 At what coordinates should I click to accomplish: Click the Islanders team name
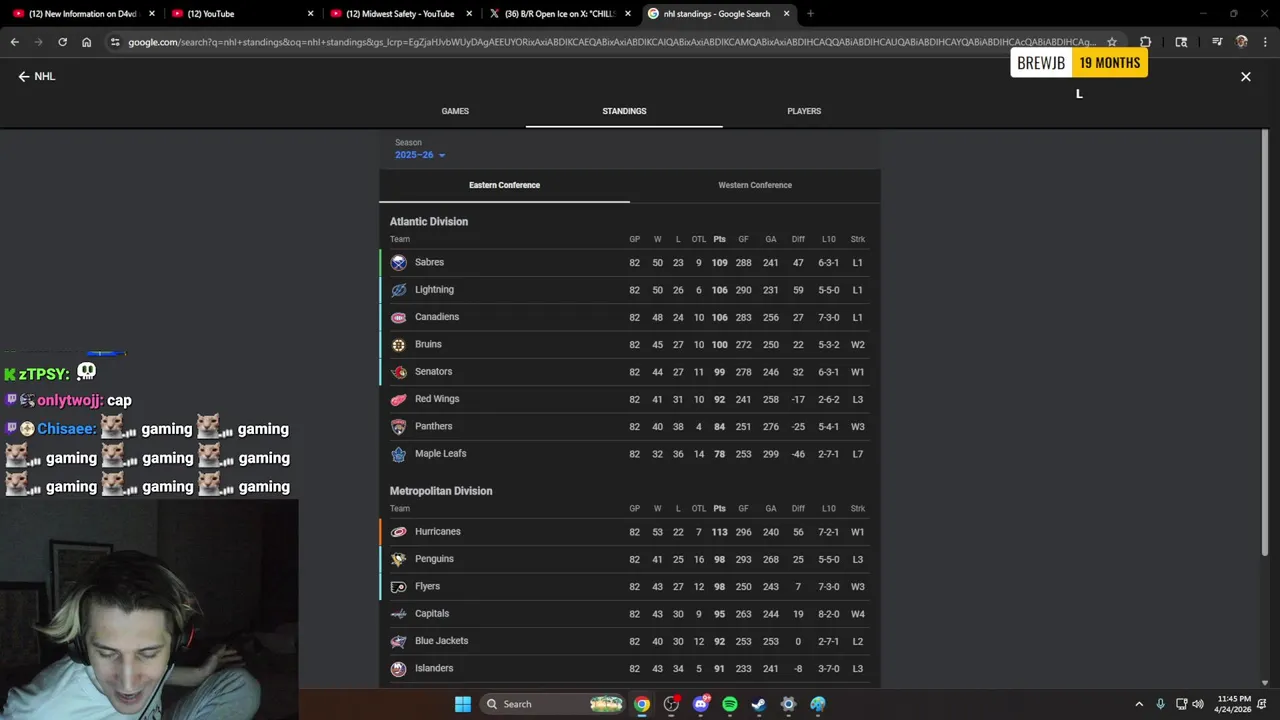434,668
